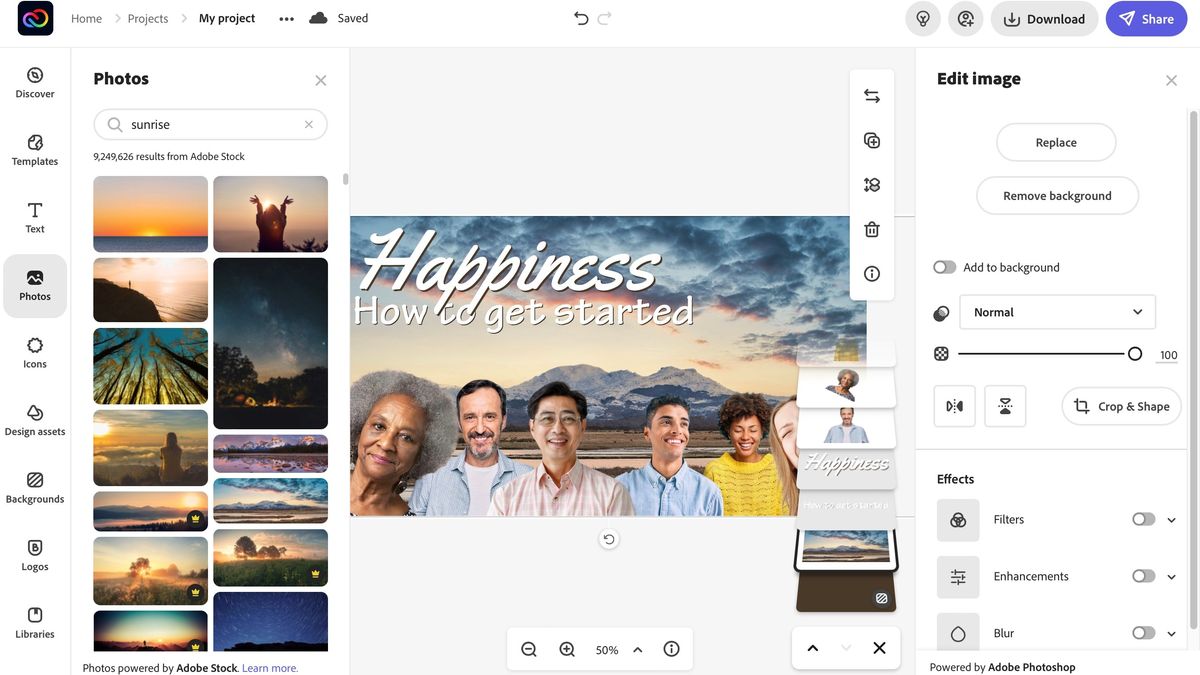The height and width of the screenshot is (675, 1200).
Task: Zoom in on the canvas
Action: 567,648
